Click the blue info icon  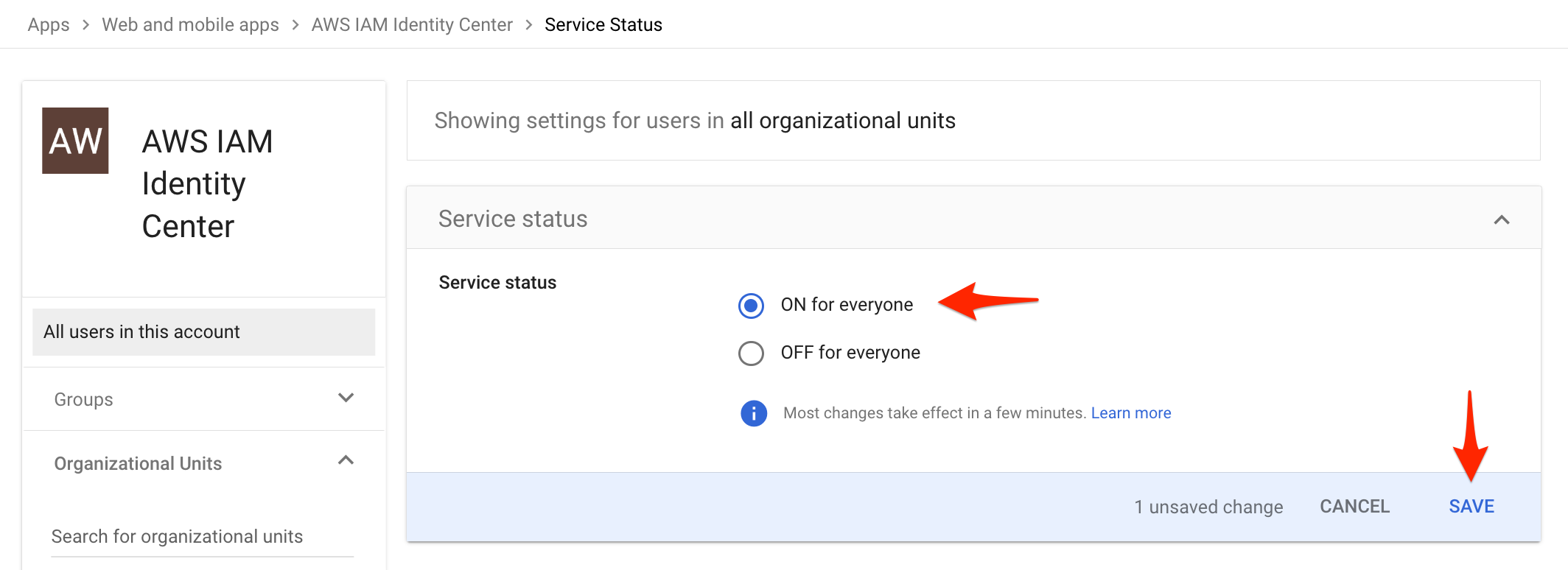click(x=753, y=413)
